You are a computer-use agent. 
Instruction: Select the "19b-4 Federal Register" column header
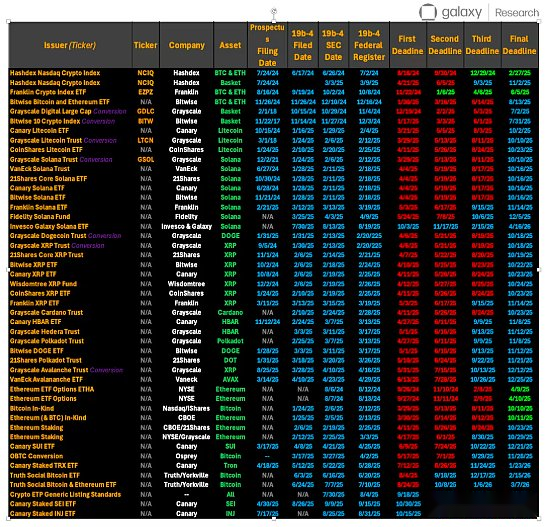(369, 45)
